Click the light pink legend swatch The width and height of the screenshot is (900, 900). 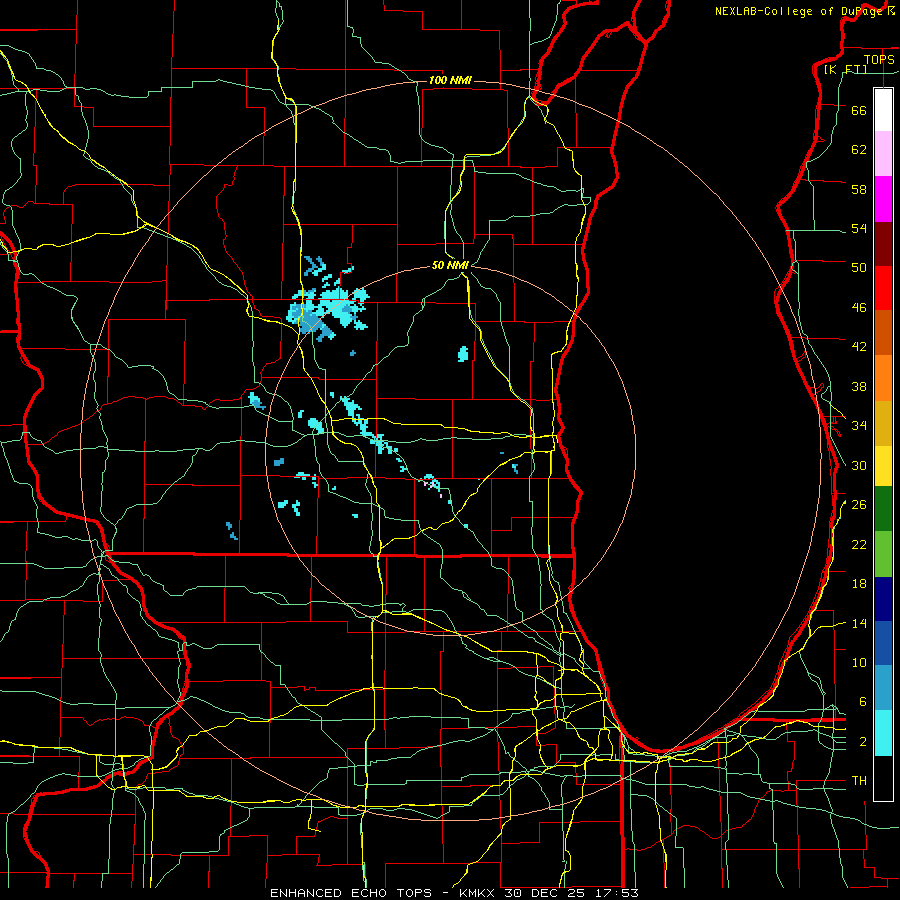(883, 154)
